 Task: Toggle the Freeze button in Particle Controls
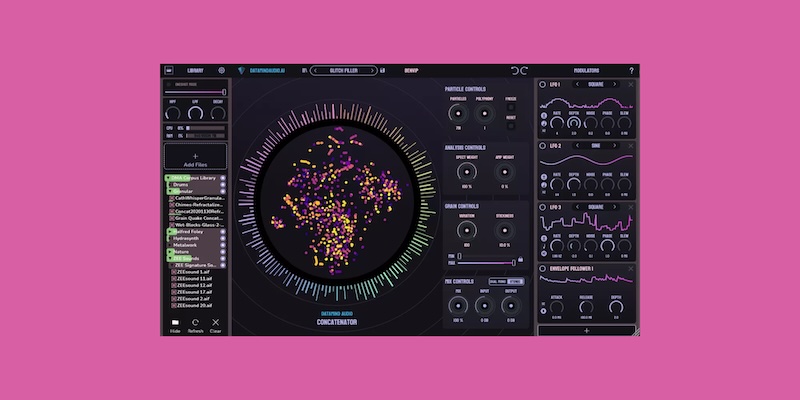tap(511, 107)
